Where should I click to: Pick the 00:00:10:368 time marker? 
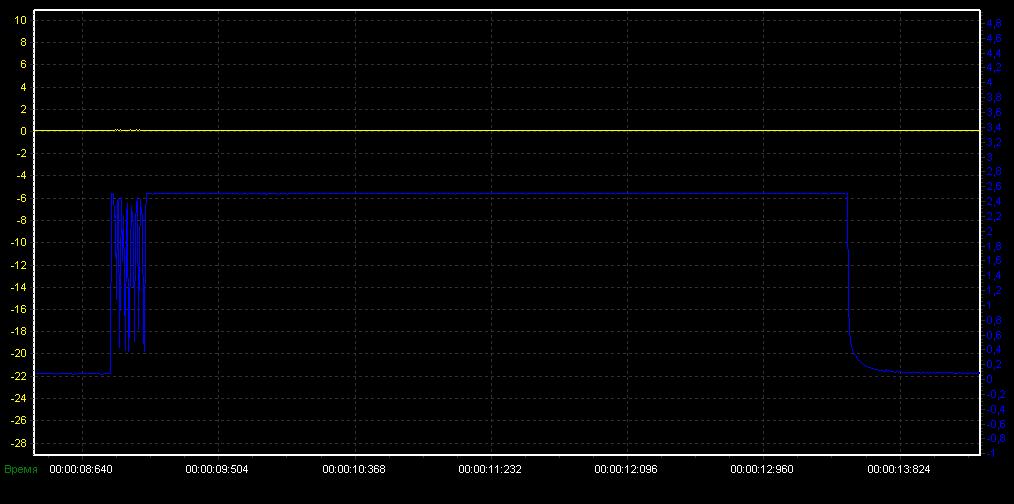point(355,468)
